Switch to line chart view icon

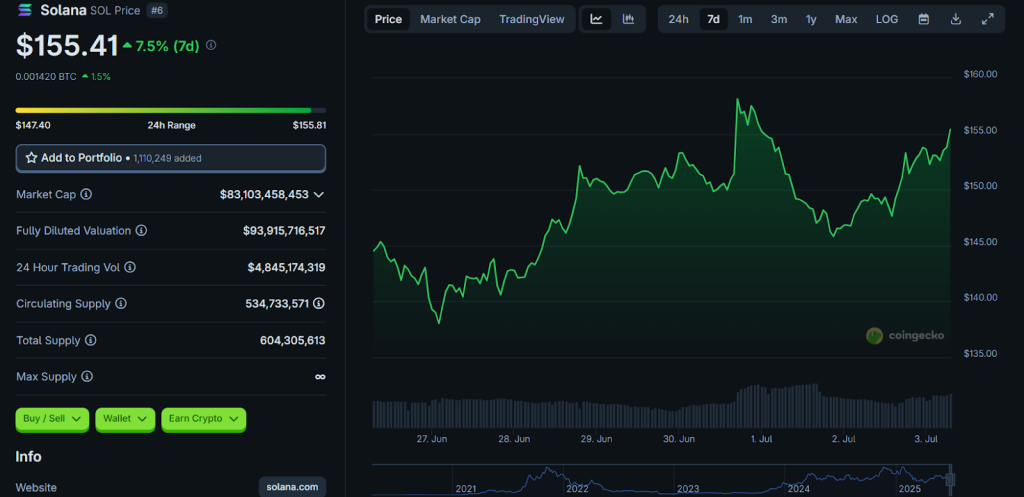(596, 19)
